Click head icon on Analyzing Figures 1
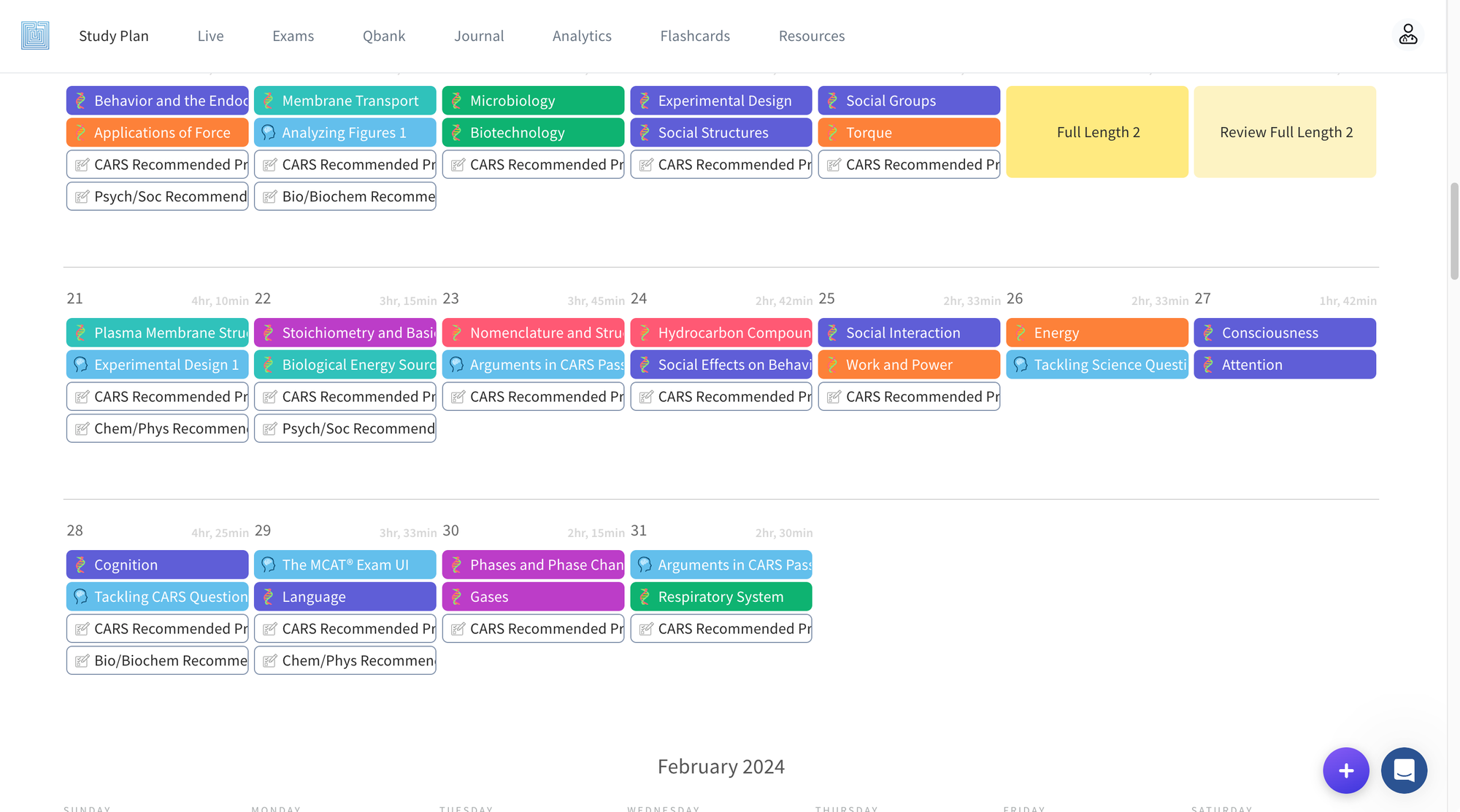The image size is (1460, 812). 269,133
